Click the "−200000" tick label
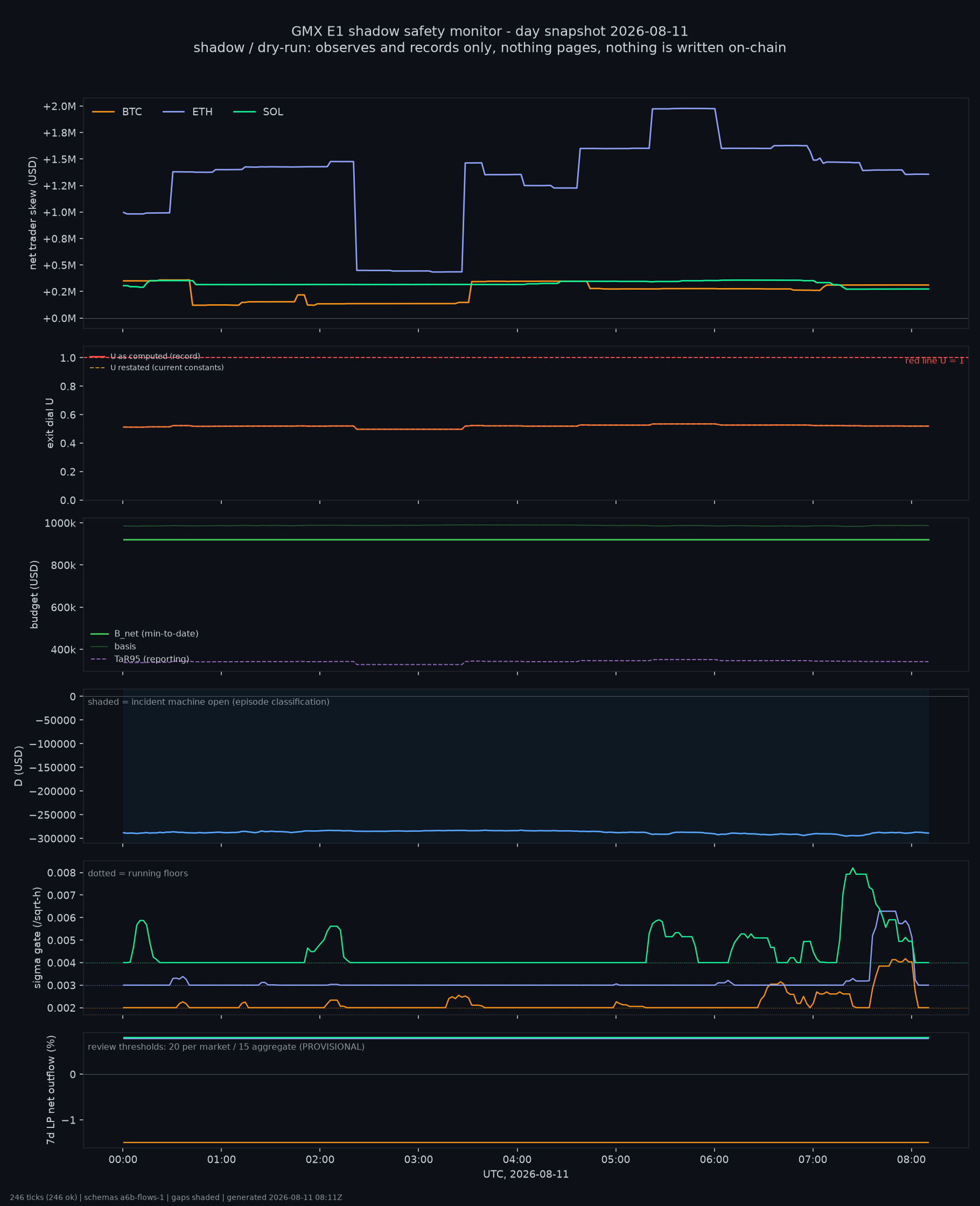 coord(53,793)
